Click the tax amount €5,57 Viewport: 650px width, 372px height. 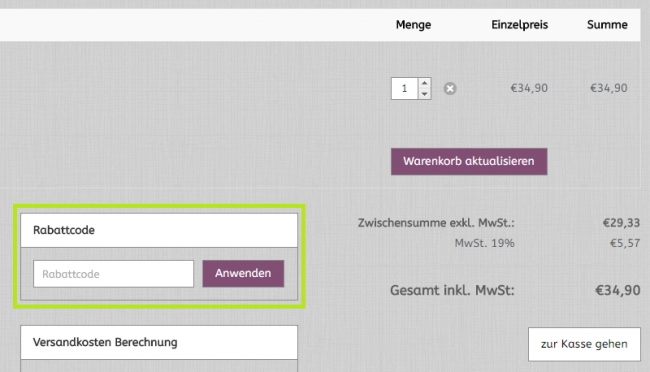click(625, 243)
